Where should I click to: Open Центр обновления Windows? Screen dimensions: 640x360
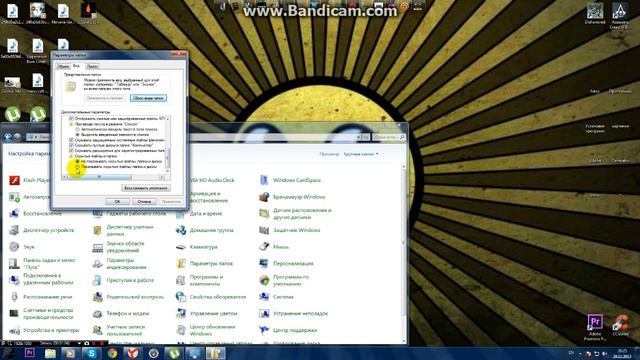click(x=206, y=330)
